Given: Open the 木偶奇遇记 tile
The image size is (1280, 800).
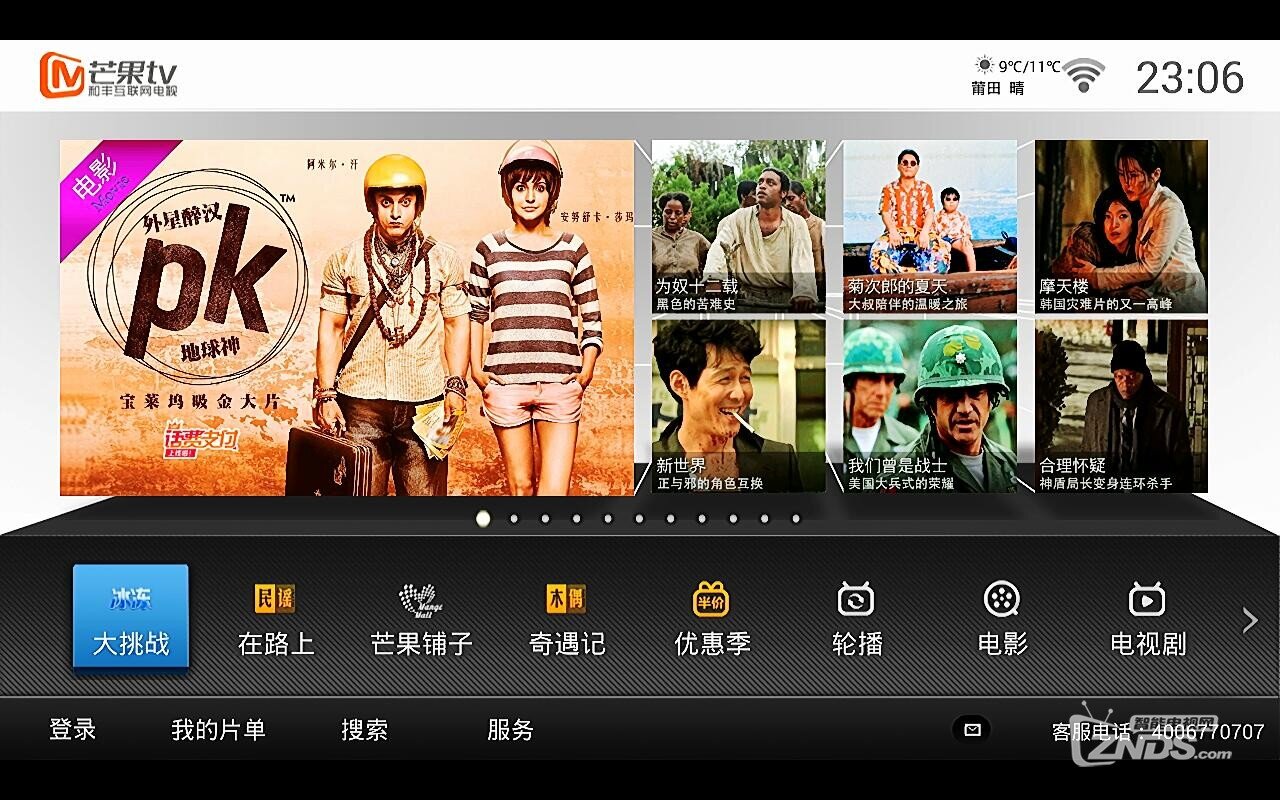Looking at the screenshot, I should [566, 621].
